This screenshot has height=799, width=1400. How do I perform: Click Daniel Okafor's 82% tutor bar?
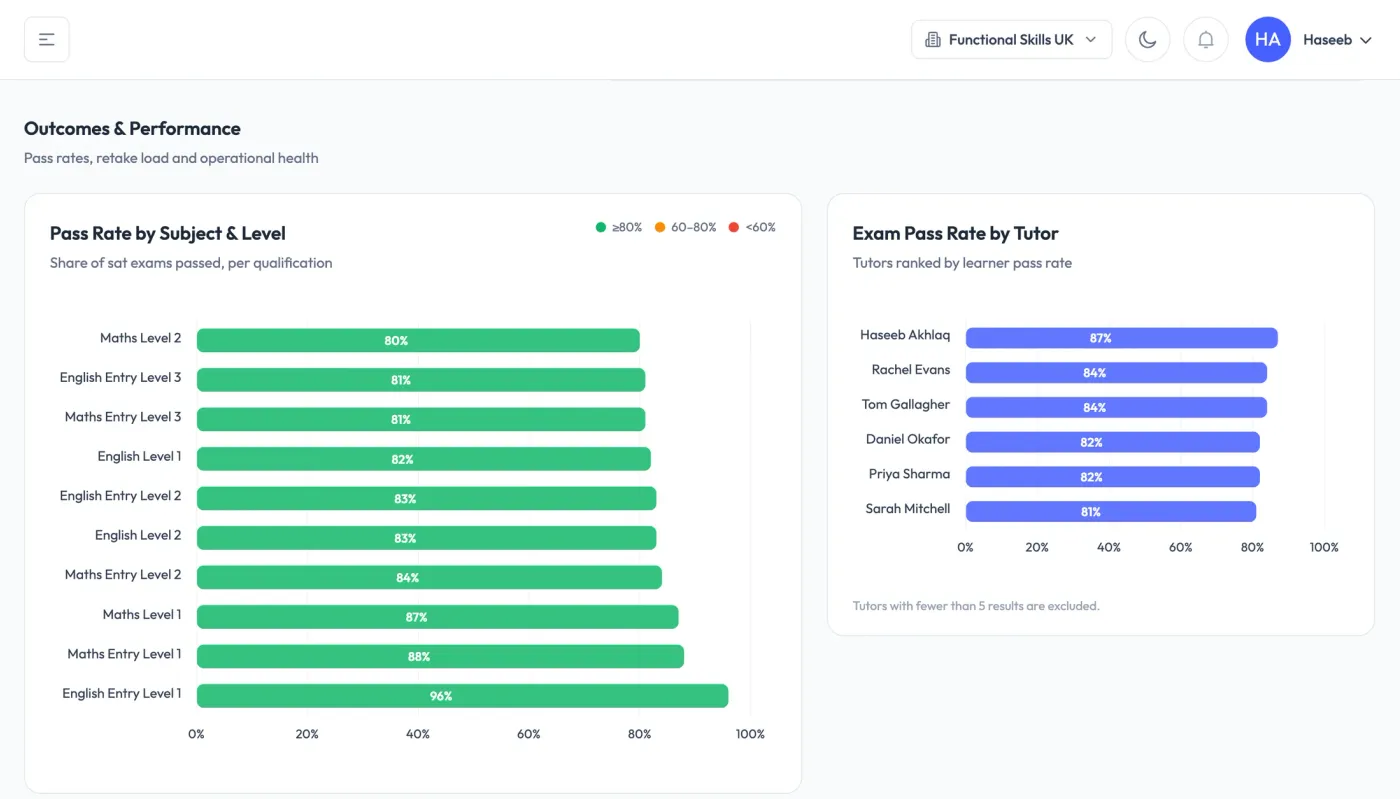[x=1112, y=442]
